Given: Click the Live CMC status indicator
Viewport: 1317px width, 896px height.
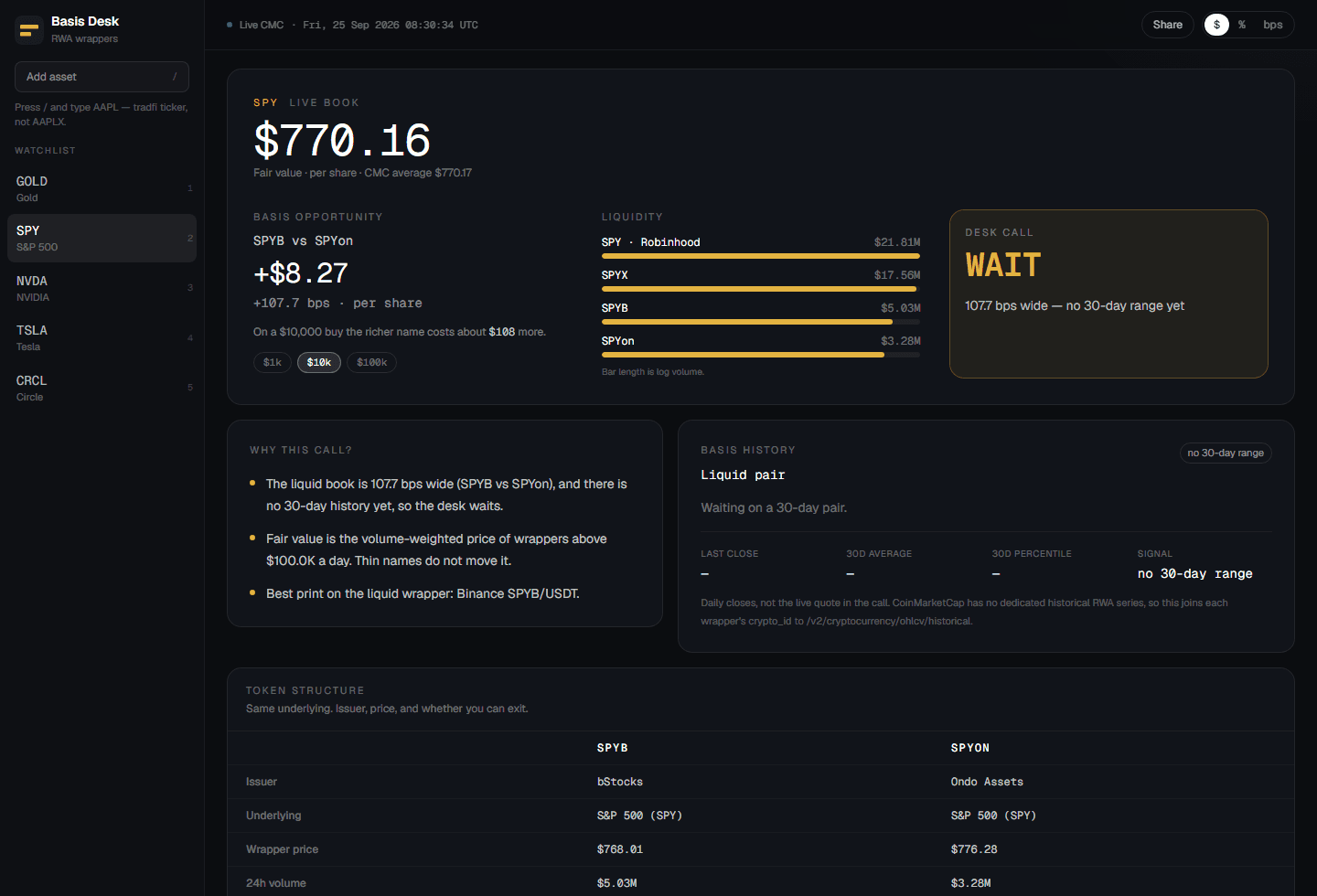Looking at the screenshot, I should pyautogui.click(x=255, y=25).
